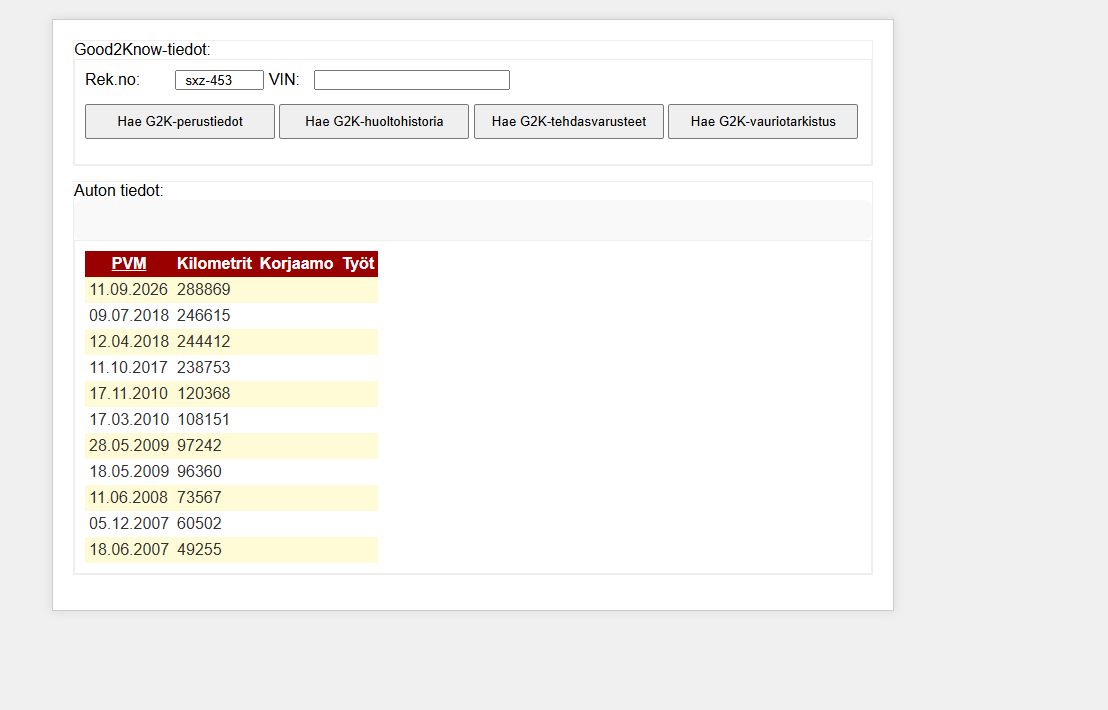This screenshot has height=710, width=1108.
Task: Click the Hae G2K-perustiedot button
Action: click(x=179, y=122)
